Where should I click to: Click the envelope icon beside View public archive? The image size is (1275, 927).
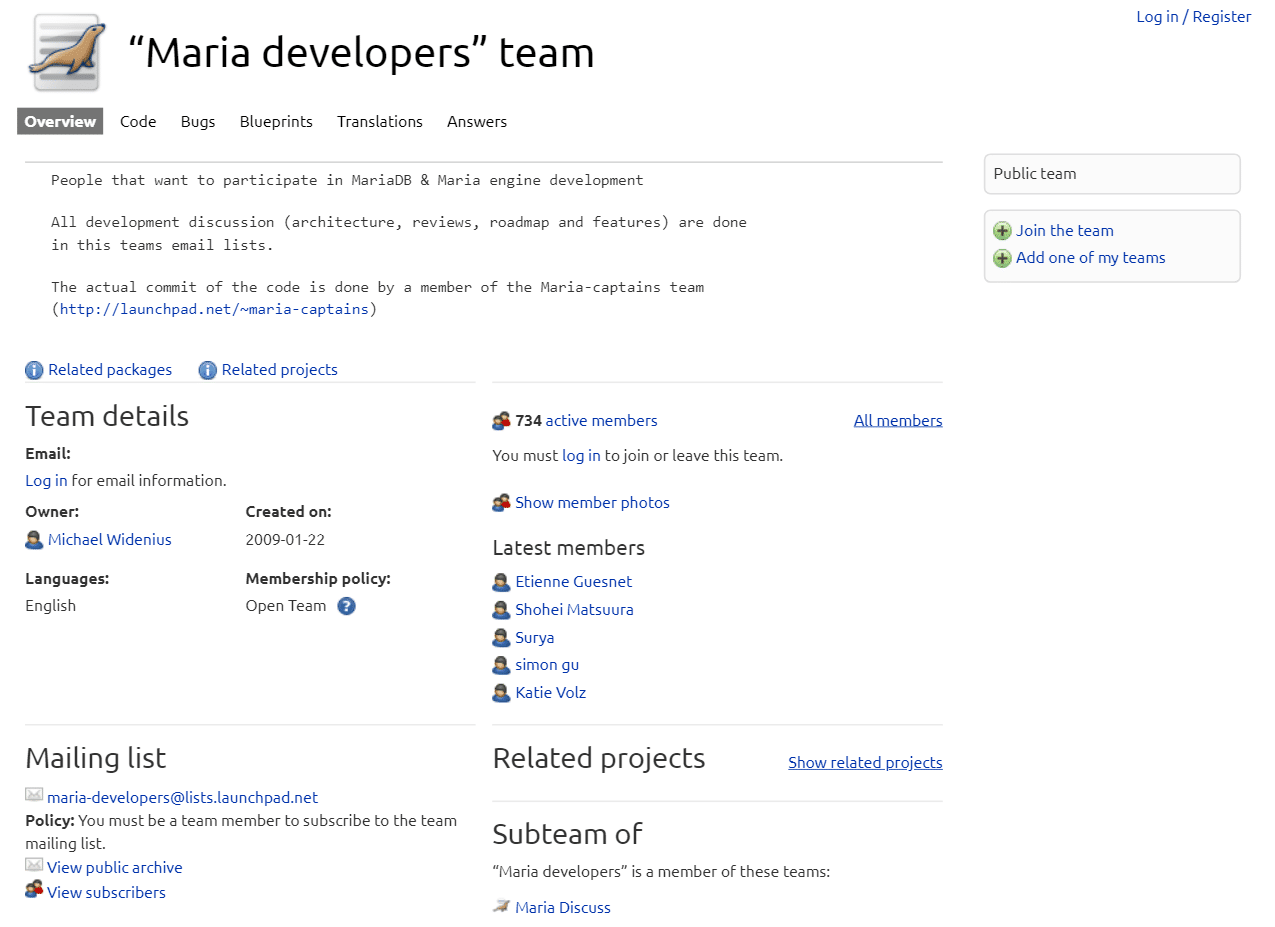click(33, 866)
